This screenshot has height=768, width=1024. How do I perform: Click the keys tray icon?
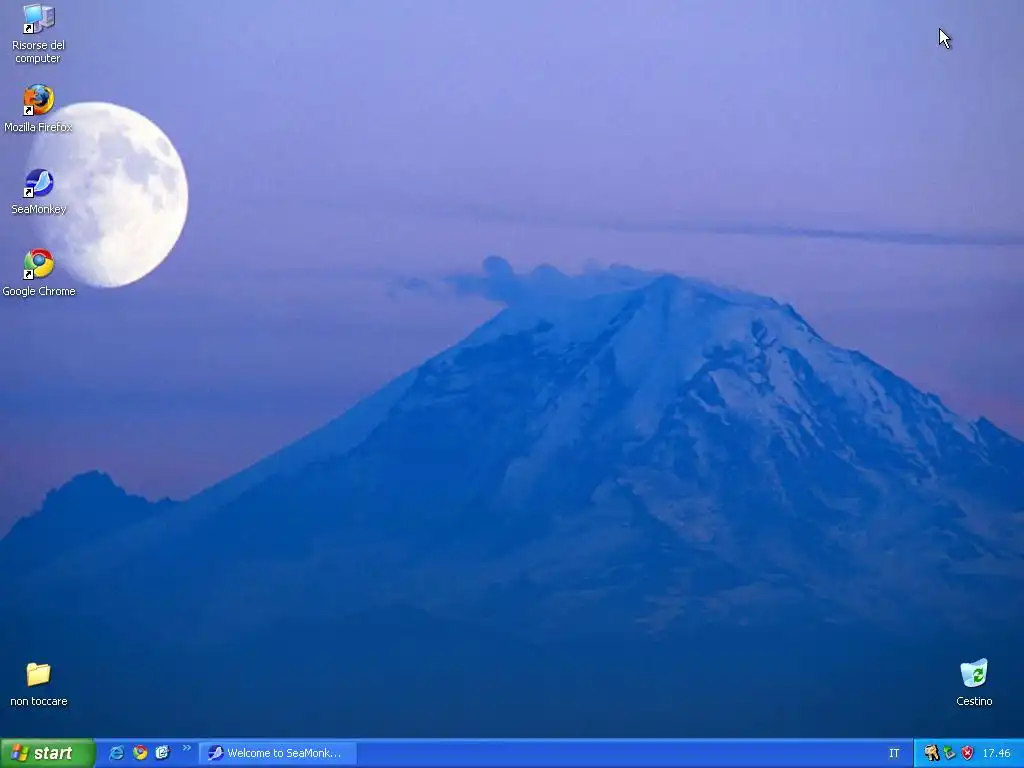pos(931,753)
